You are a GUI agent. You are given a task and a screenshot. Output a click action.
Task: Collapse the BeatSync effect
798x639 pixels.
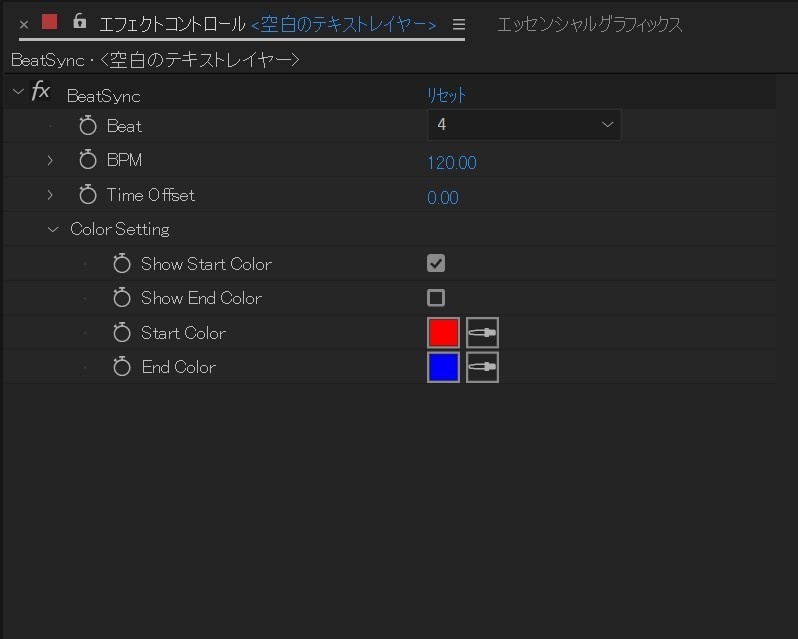tap(18, 92)
